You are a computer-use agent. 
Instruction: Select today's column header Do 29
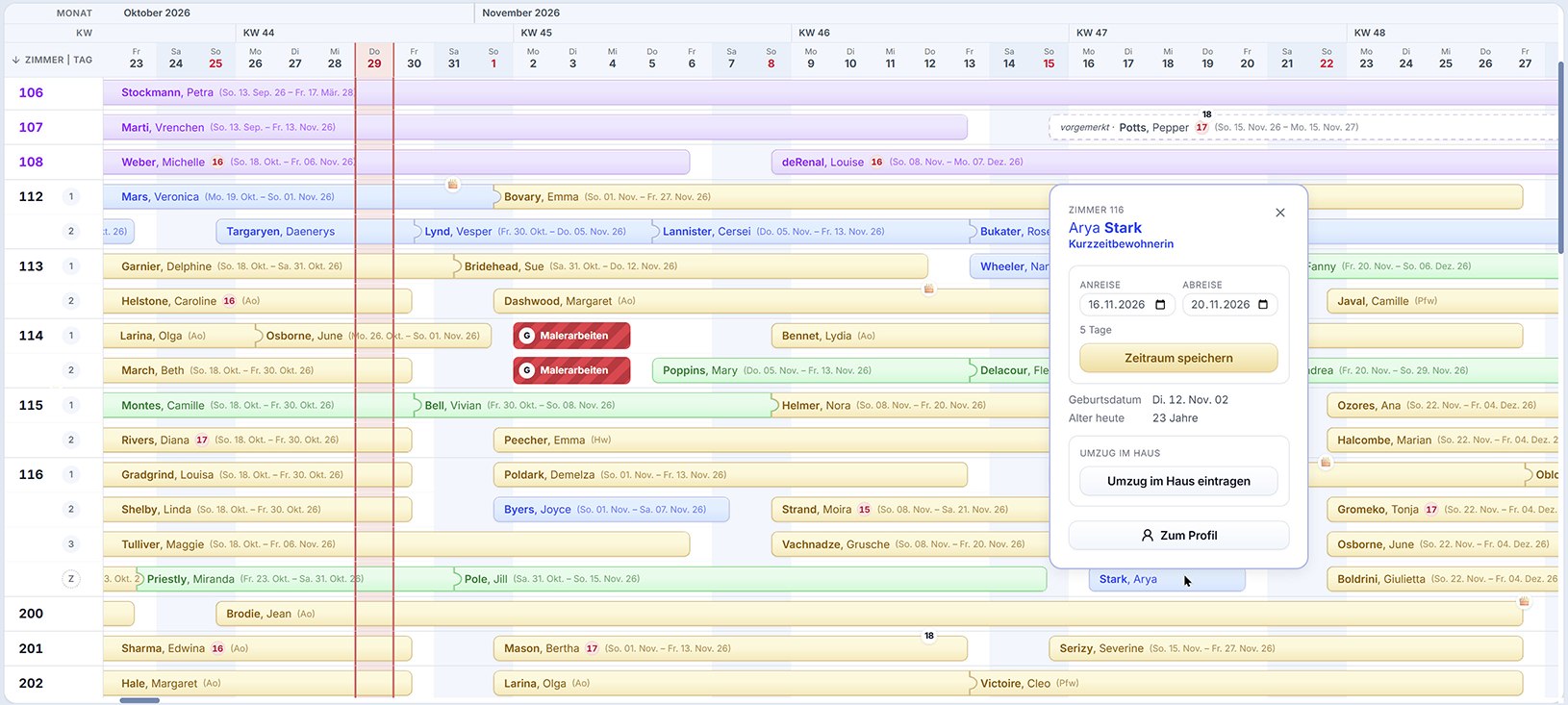374,58
